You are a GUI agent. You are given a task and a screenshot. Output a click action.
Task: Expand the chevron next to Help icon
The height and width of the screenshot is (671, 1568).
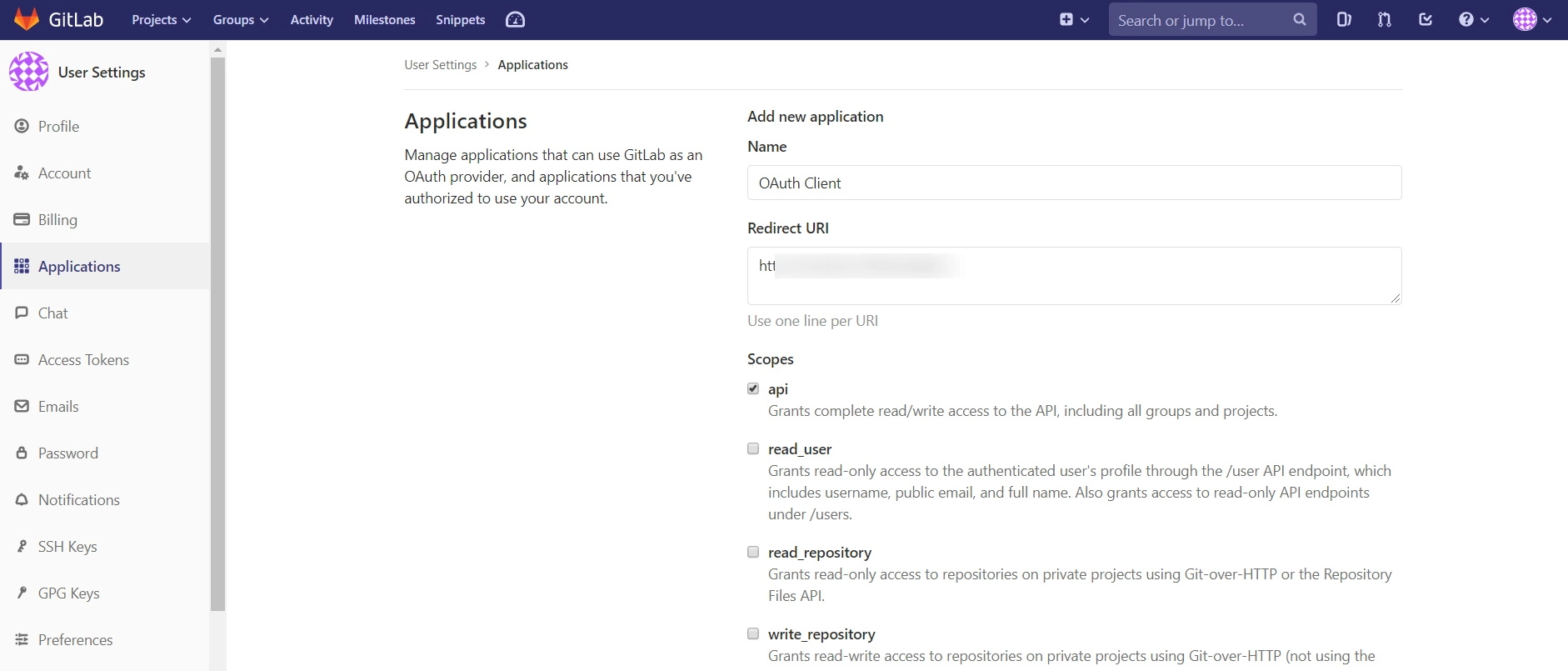point(1485,20)
